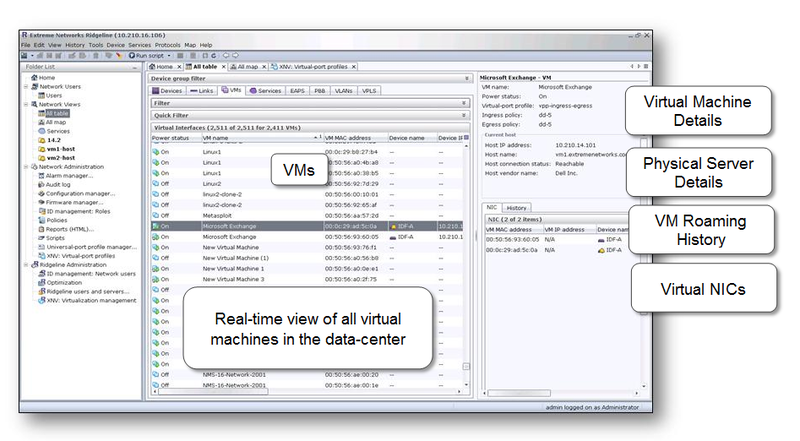The width and height of the screenshot is (800, 441).
Task: Sort by VM name column header
Action: click(262, 138)
